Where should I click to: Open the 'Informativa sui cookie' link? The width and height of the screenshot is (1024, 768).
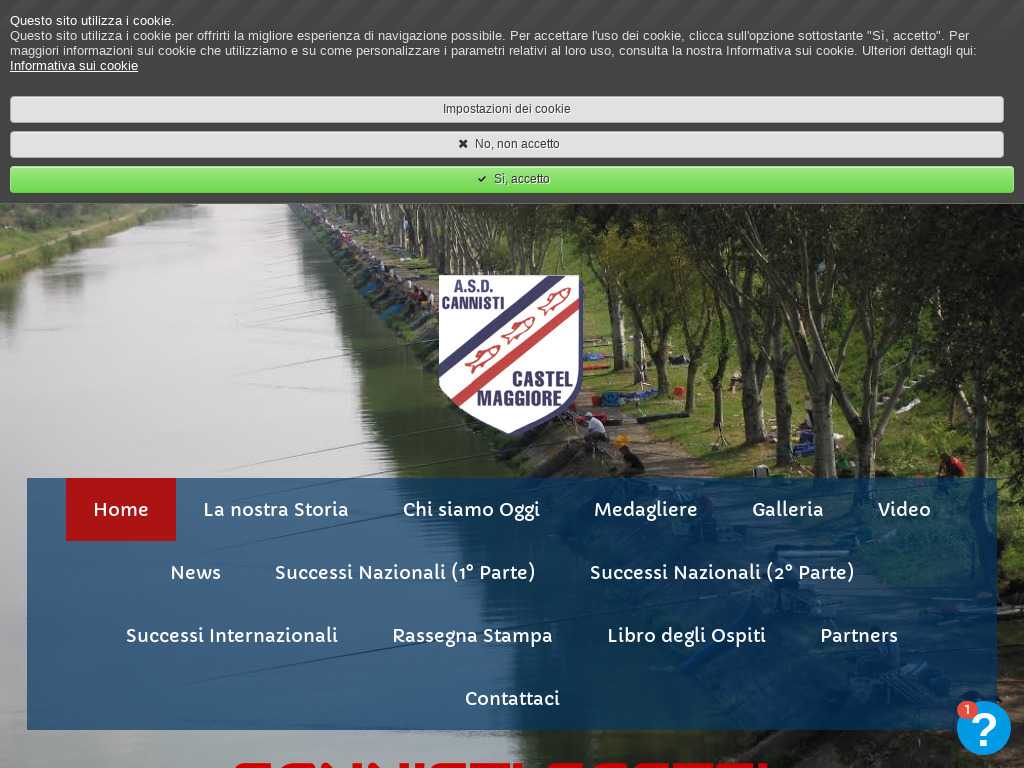[74, 66]
